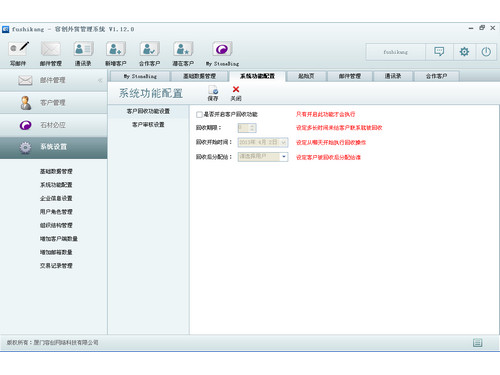Click the power logout icon

tap(486, 52)
